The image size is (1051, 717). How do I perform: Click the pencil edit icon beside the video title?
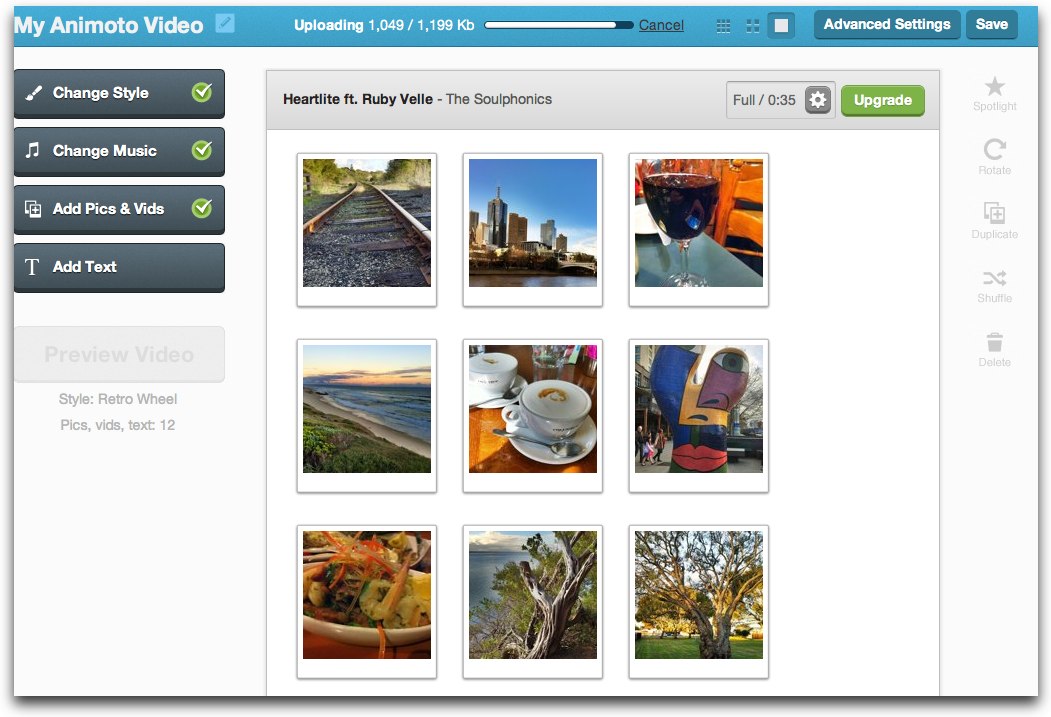click(223, 24)
